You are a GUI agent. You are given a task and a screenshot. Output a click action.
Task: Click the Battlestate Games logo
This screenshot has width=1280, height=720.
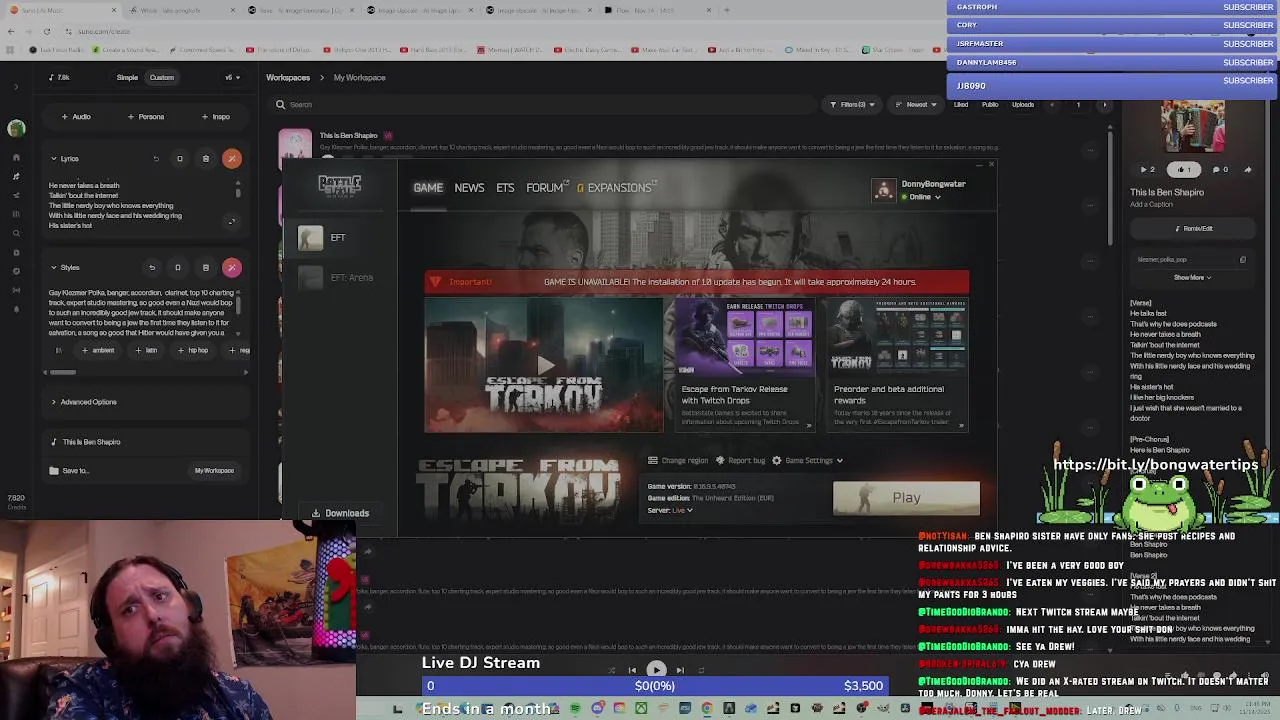[x=339, y=185]
